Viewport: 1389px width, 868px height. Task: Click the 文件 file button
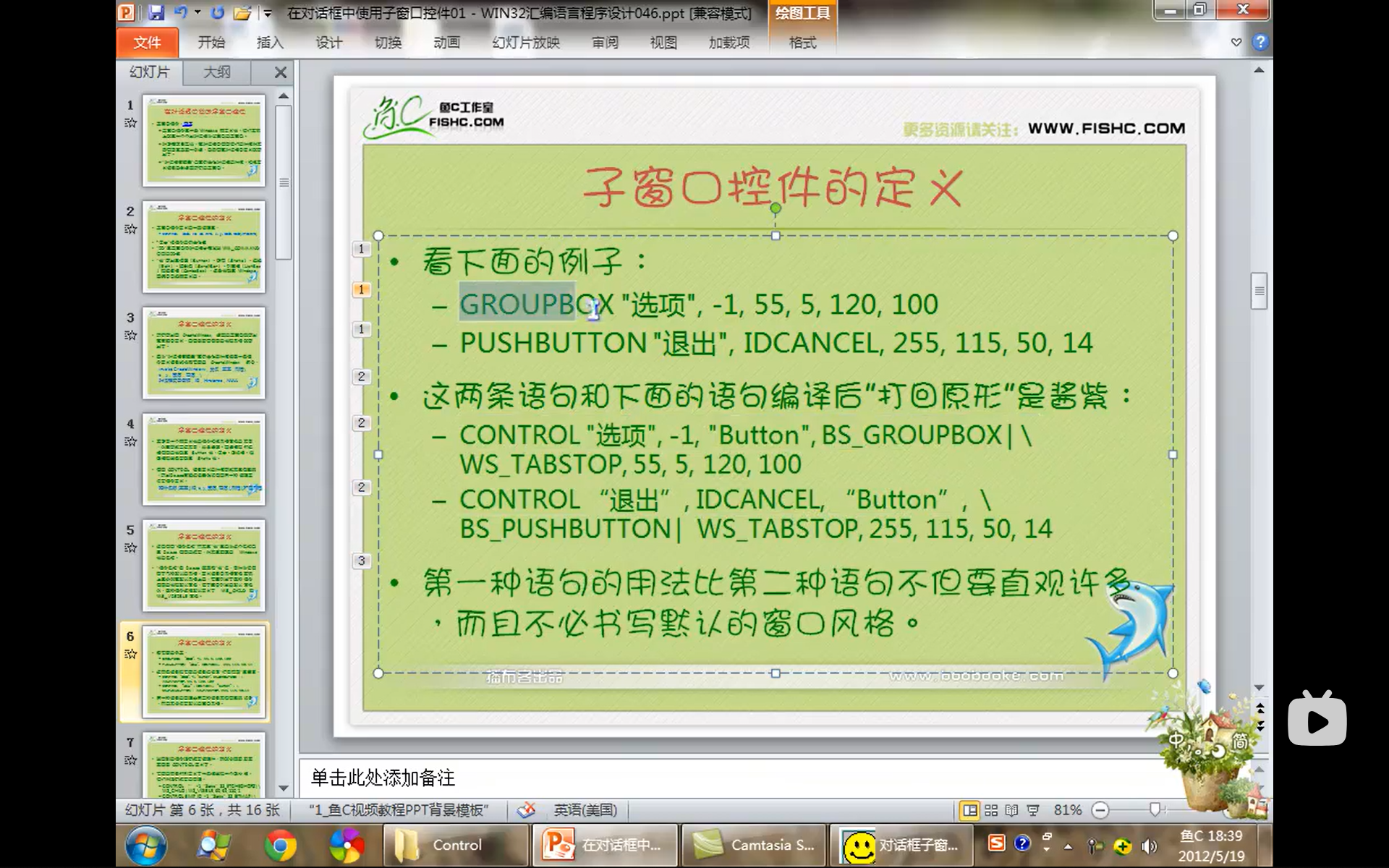147,43
